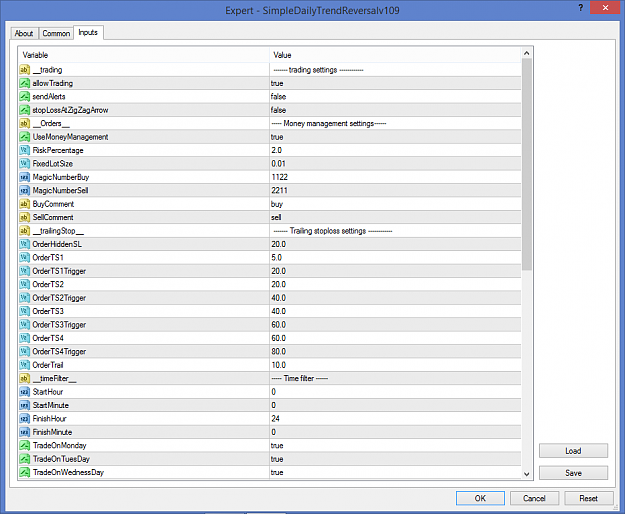Click the __trading string icon

coord(25,70)
